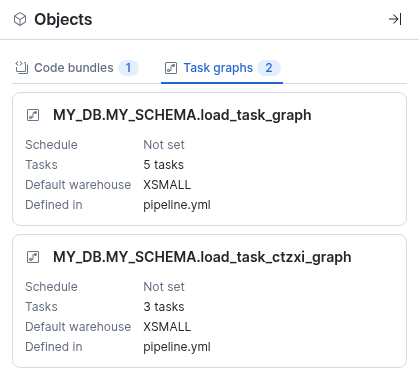This screenshot has height=380, width=420.
Task: Click Tasks label in load_task_graph card
Action: tap(41, 165)
